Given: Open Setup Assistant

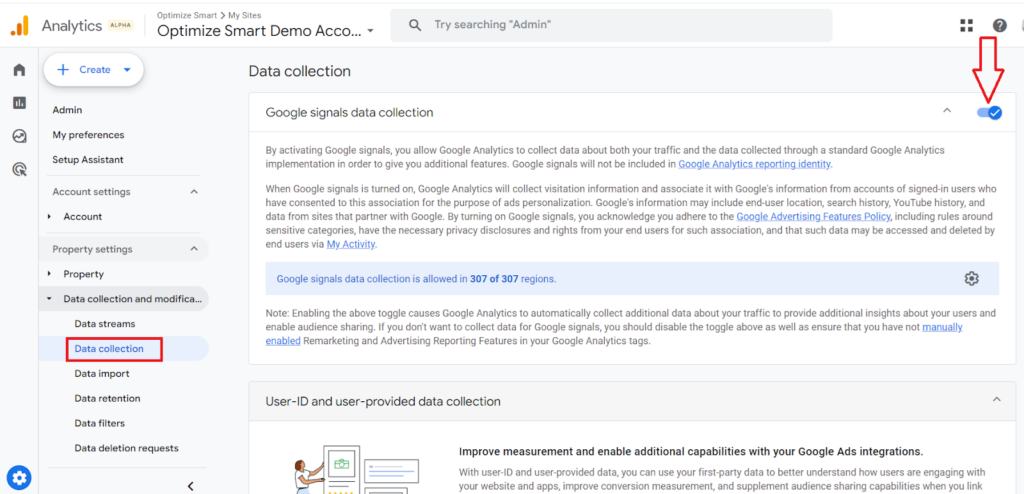Looking at the screenshot, I should pos(88,159).
